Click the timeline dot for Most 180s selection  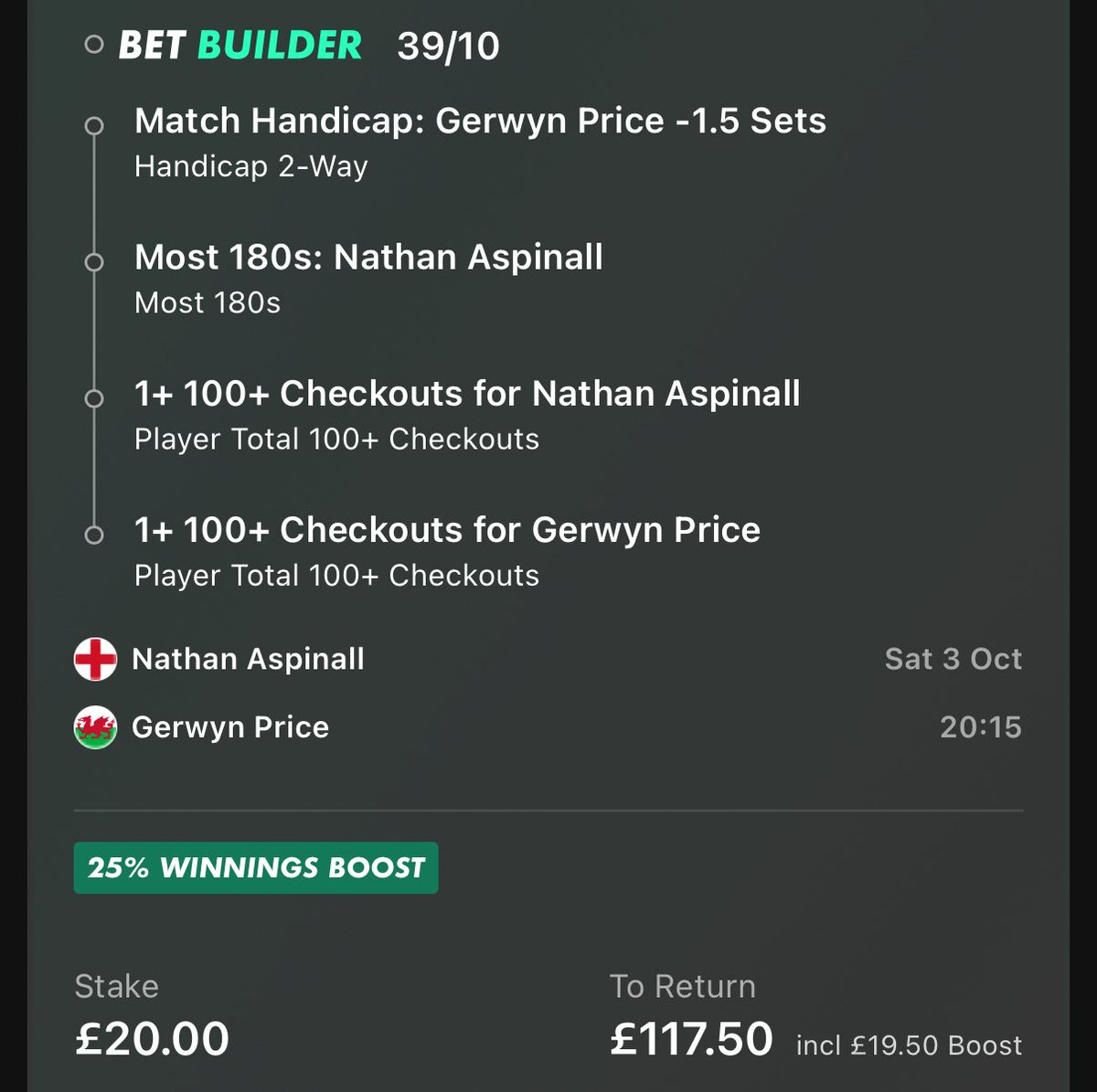tap(93, 262)
